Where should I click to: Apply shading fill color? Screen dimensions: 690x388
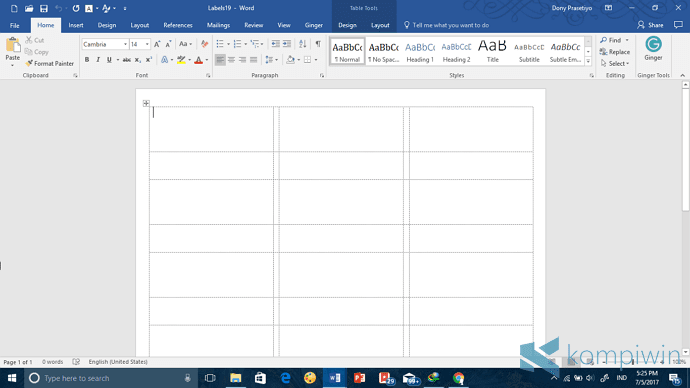click(x=290, y=60)
